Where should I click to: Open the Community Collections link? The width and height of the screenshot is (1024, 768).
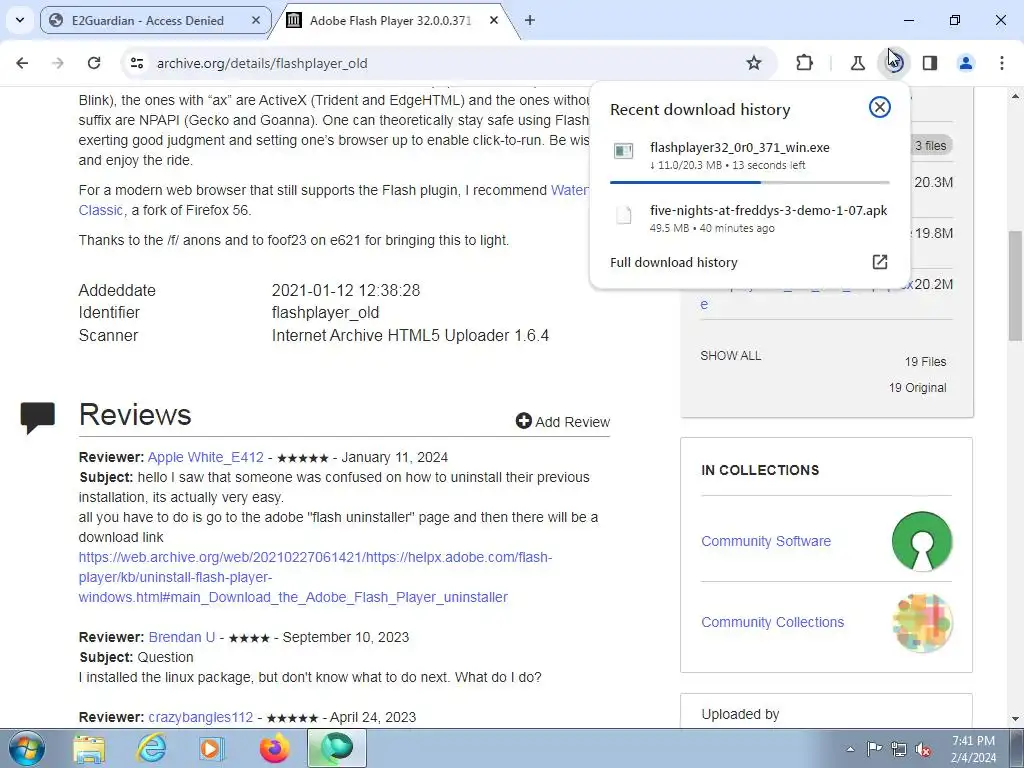(x=773, y=622)
